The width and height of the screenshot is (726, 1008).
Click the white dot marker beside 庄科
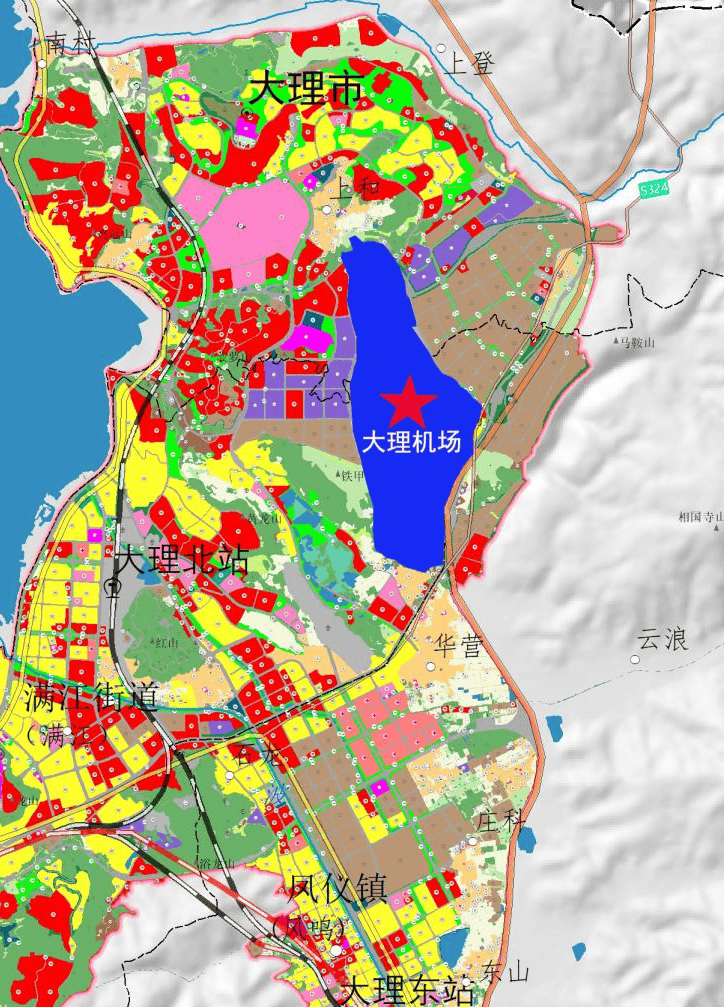[473, 841]
